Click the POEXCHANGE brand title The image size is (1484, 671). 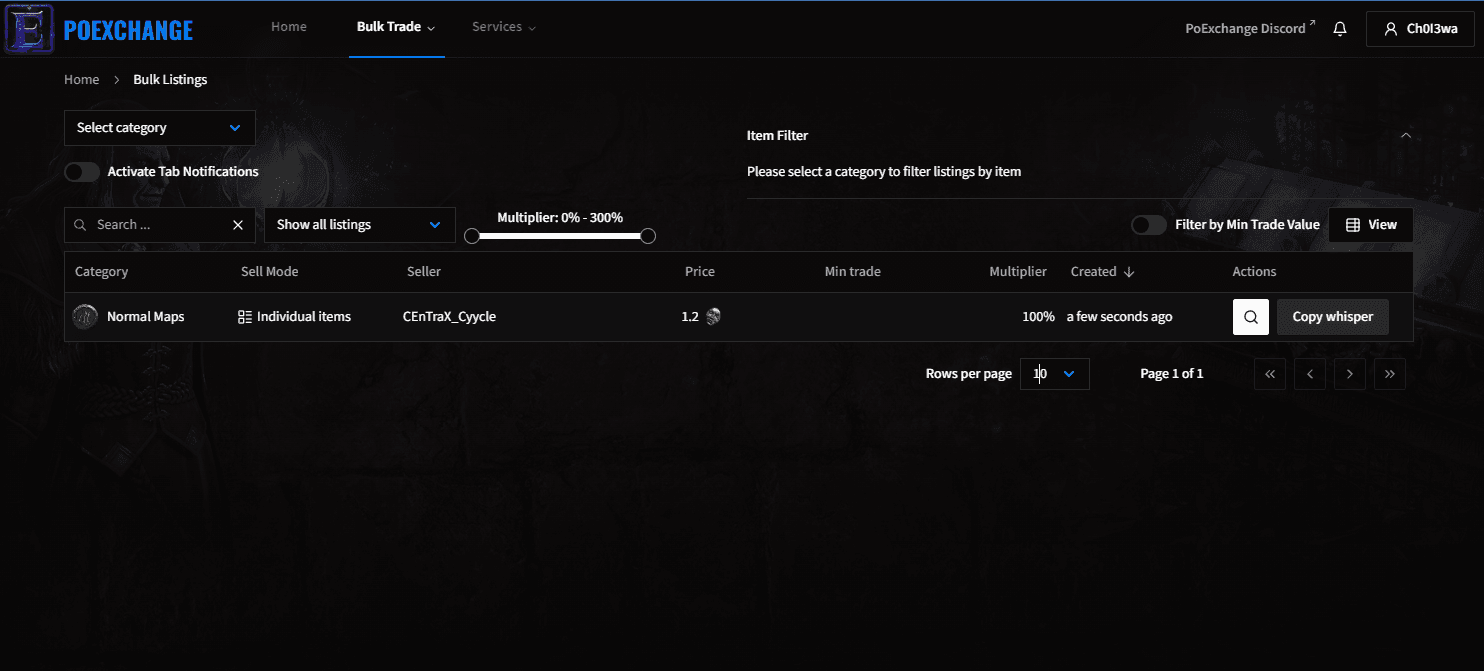click(128, 30)
